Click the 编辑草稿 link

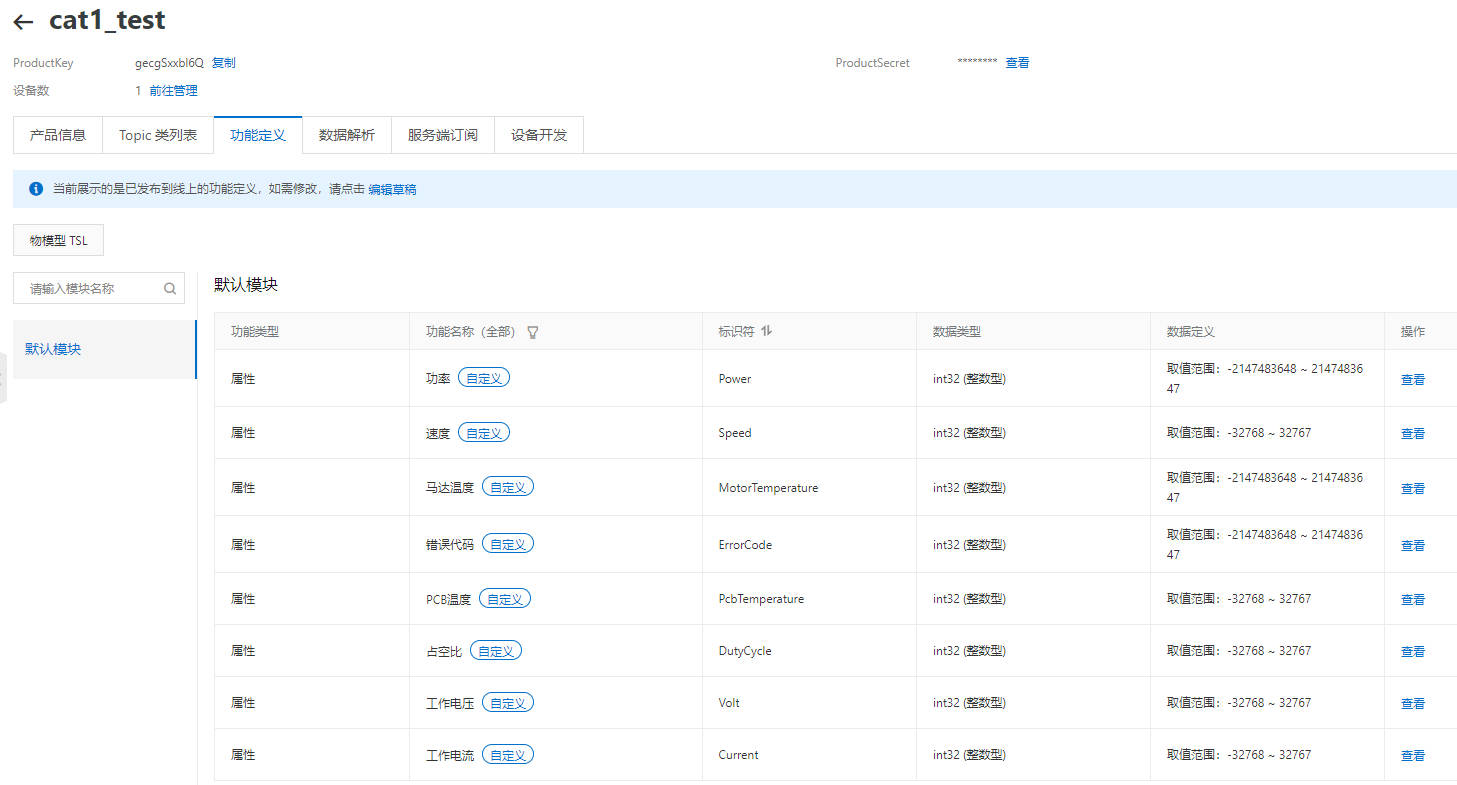[x=392, y=189]
